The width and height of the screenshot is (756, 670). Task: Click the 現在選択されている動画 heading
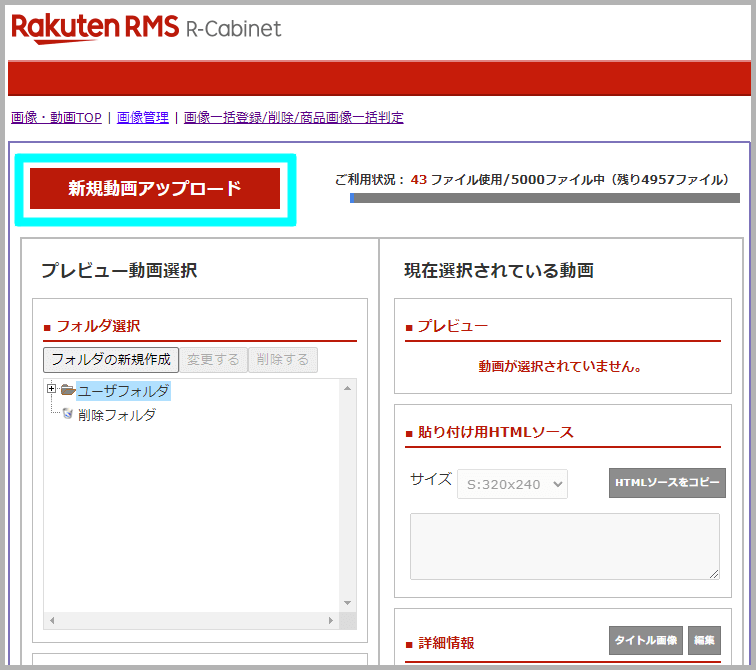499,270
